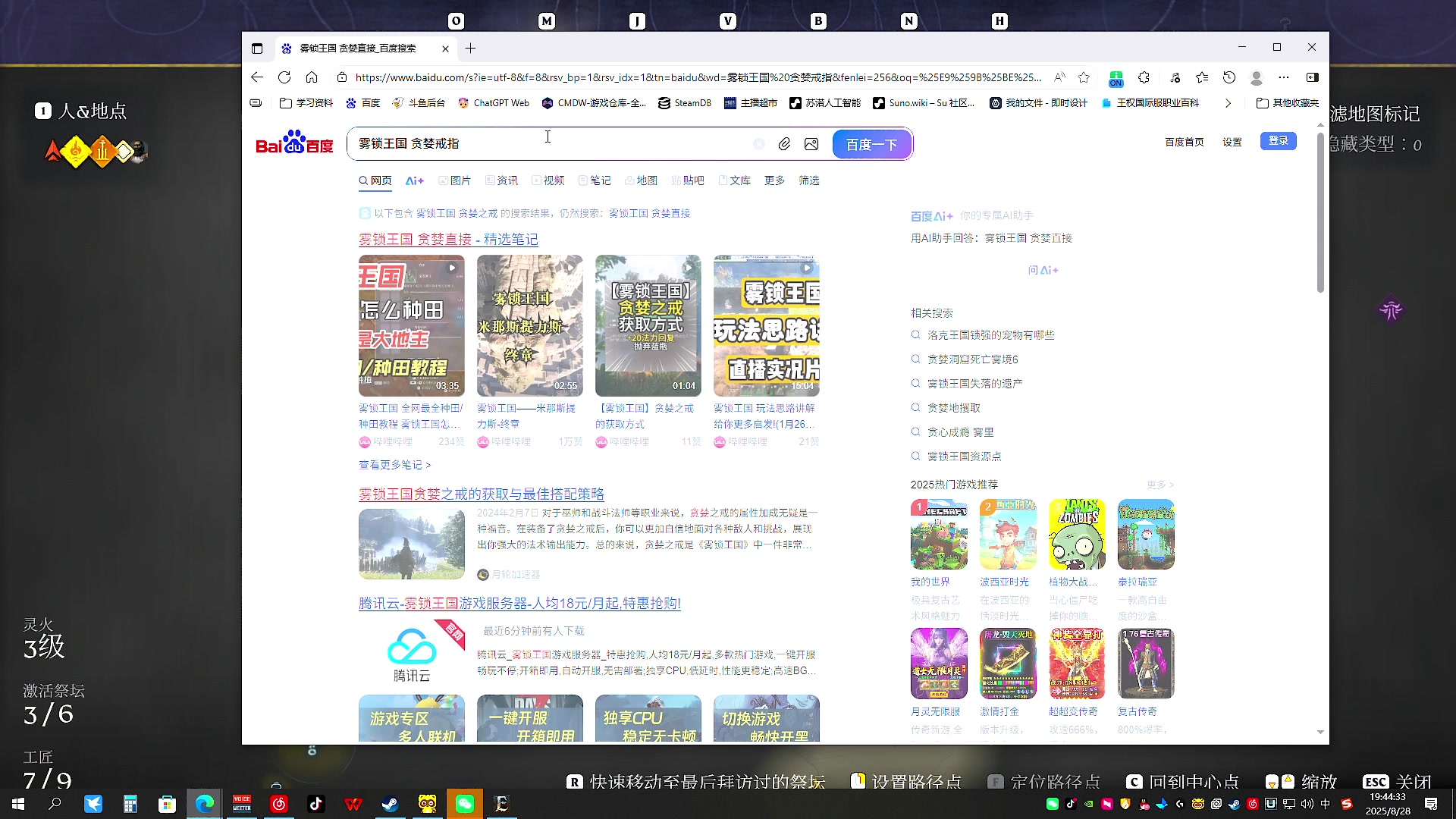Click the 登录 login button
This screenshot has width=1456, height=819.
(x=1279, y=141)
